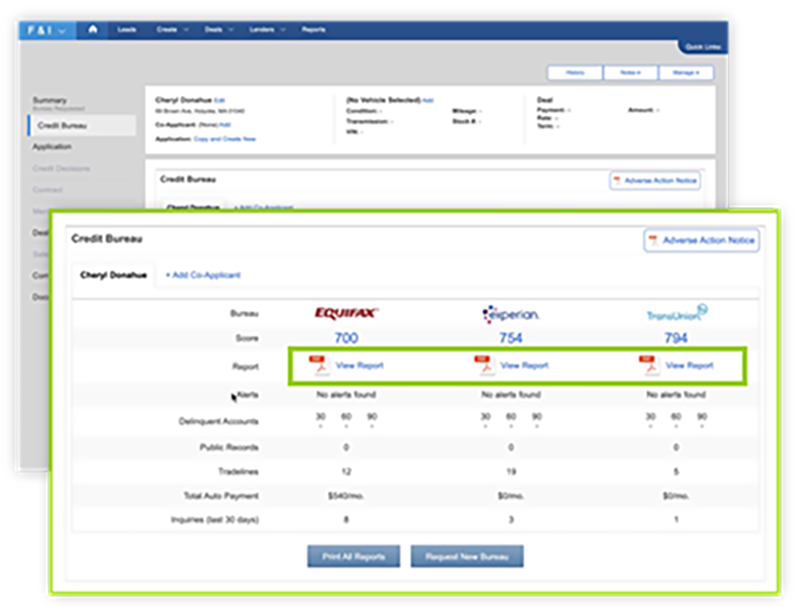Click the TransUnion score 794
This screenshot has height=615, width=800.
click(676, 338)
